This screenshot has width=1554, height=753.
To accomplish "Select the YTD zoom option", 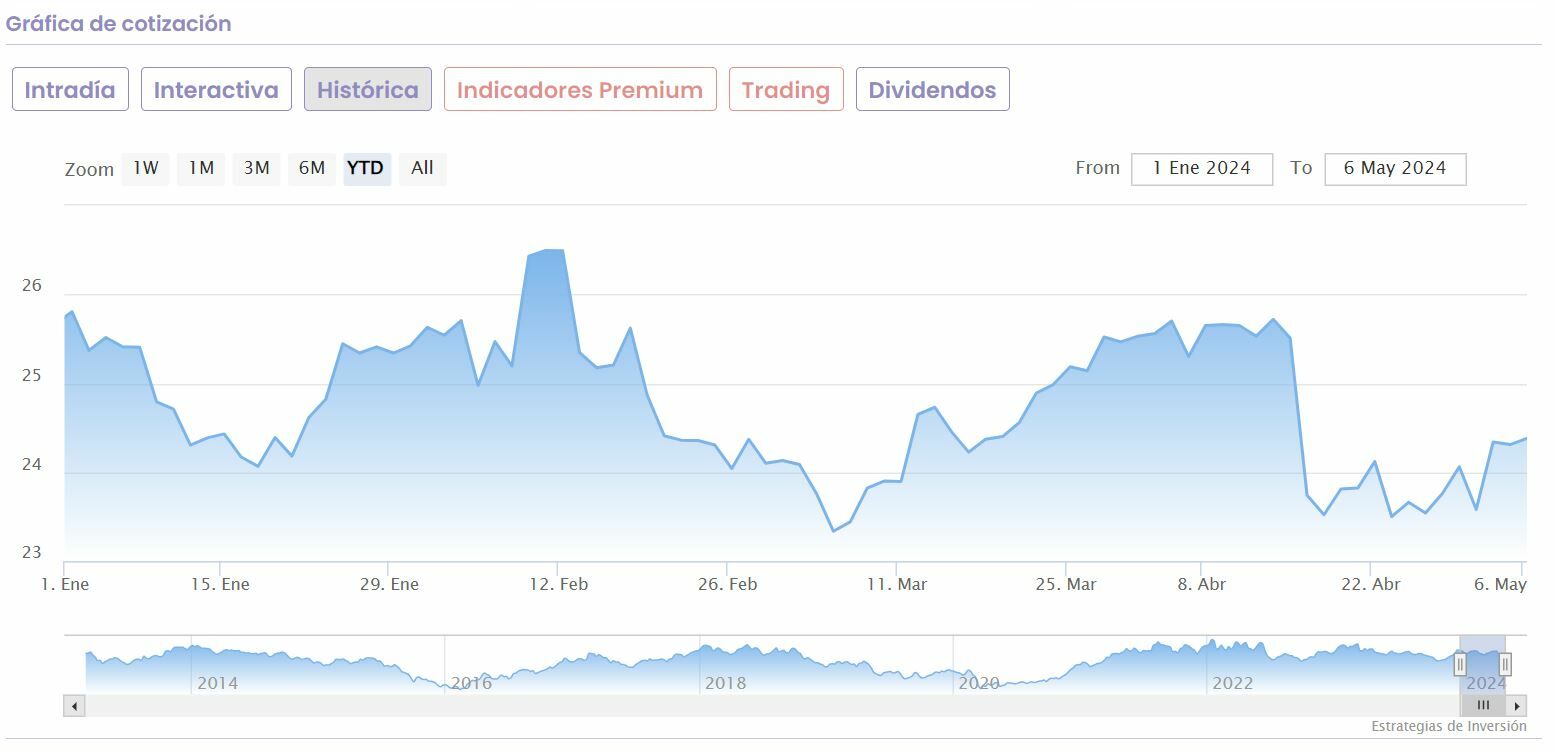I will click(x=366, y=169).
